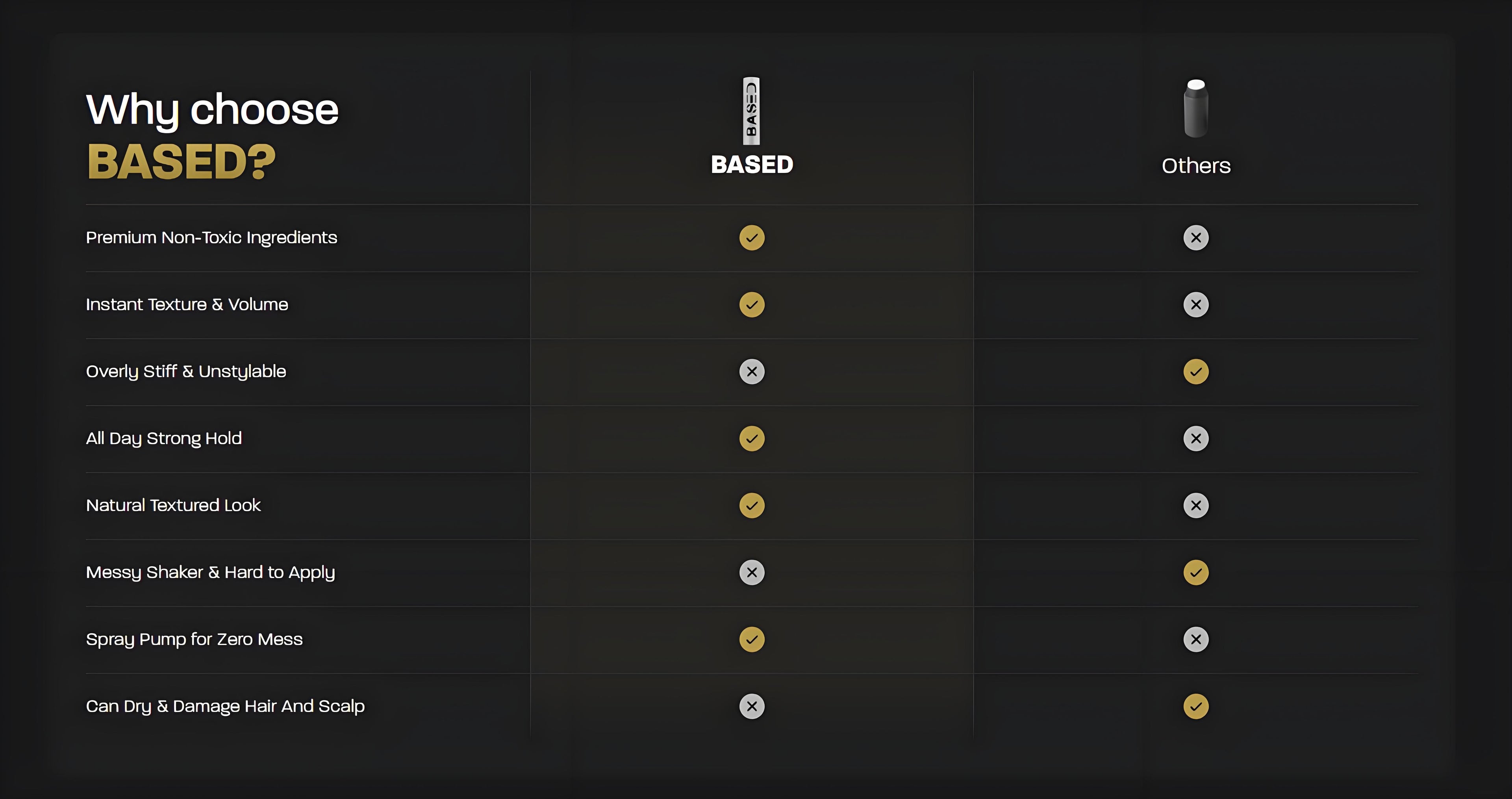
Task: Click Others X icon for Spray Pump row
Action: [1196, 639]
